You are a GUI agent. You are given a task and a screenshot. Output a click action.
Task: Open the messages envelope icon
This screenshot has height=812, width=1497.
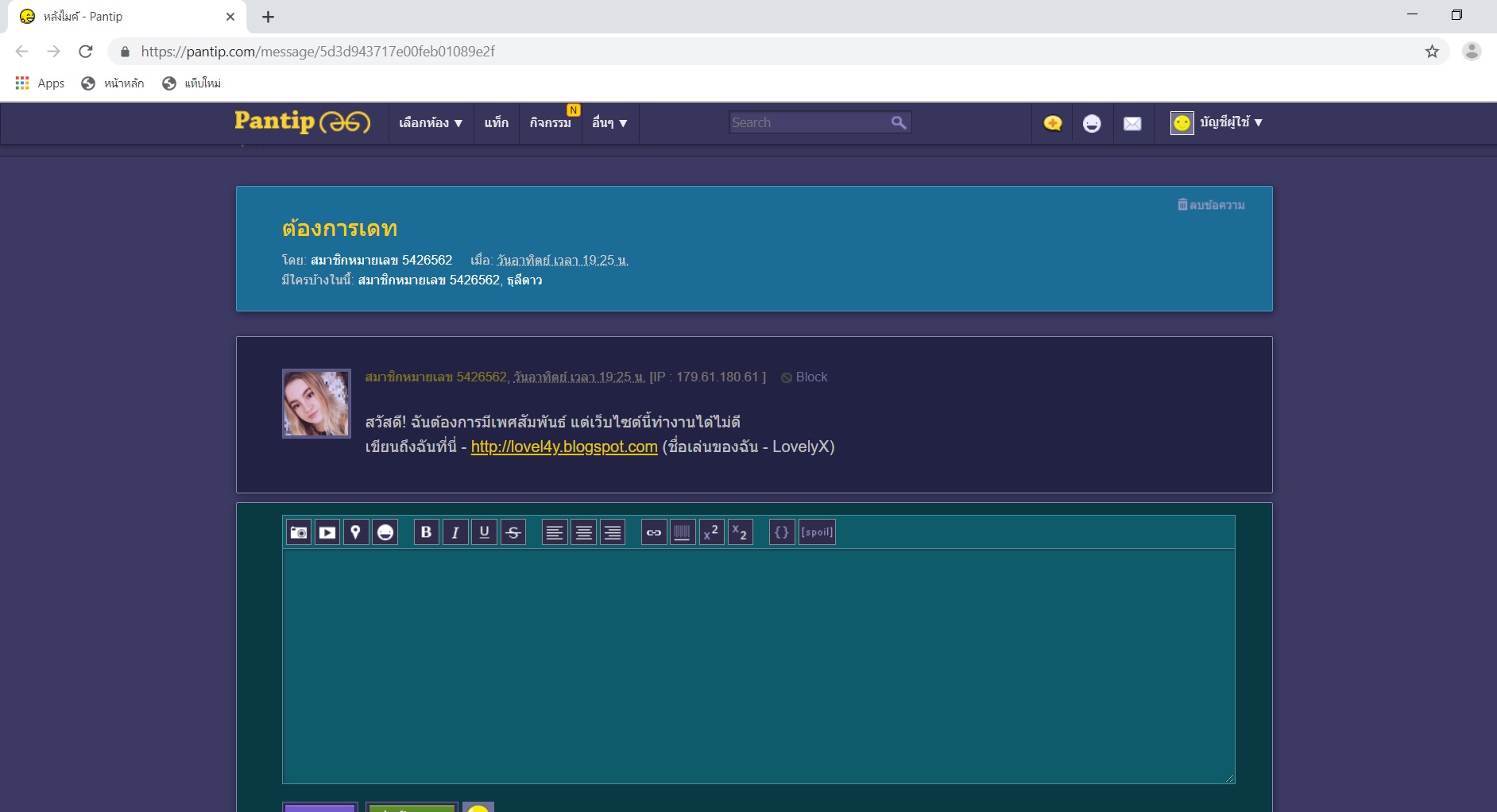[1132, 123]
